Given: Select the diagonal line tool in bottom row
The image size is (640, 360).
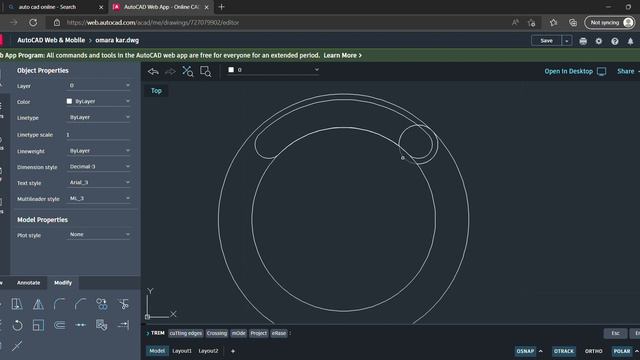Looking at the screenshot, I should [17, 346].
